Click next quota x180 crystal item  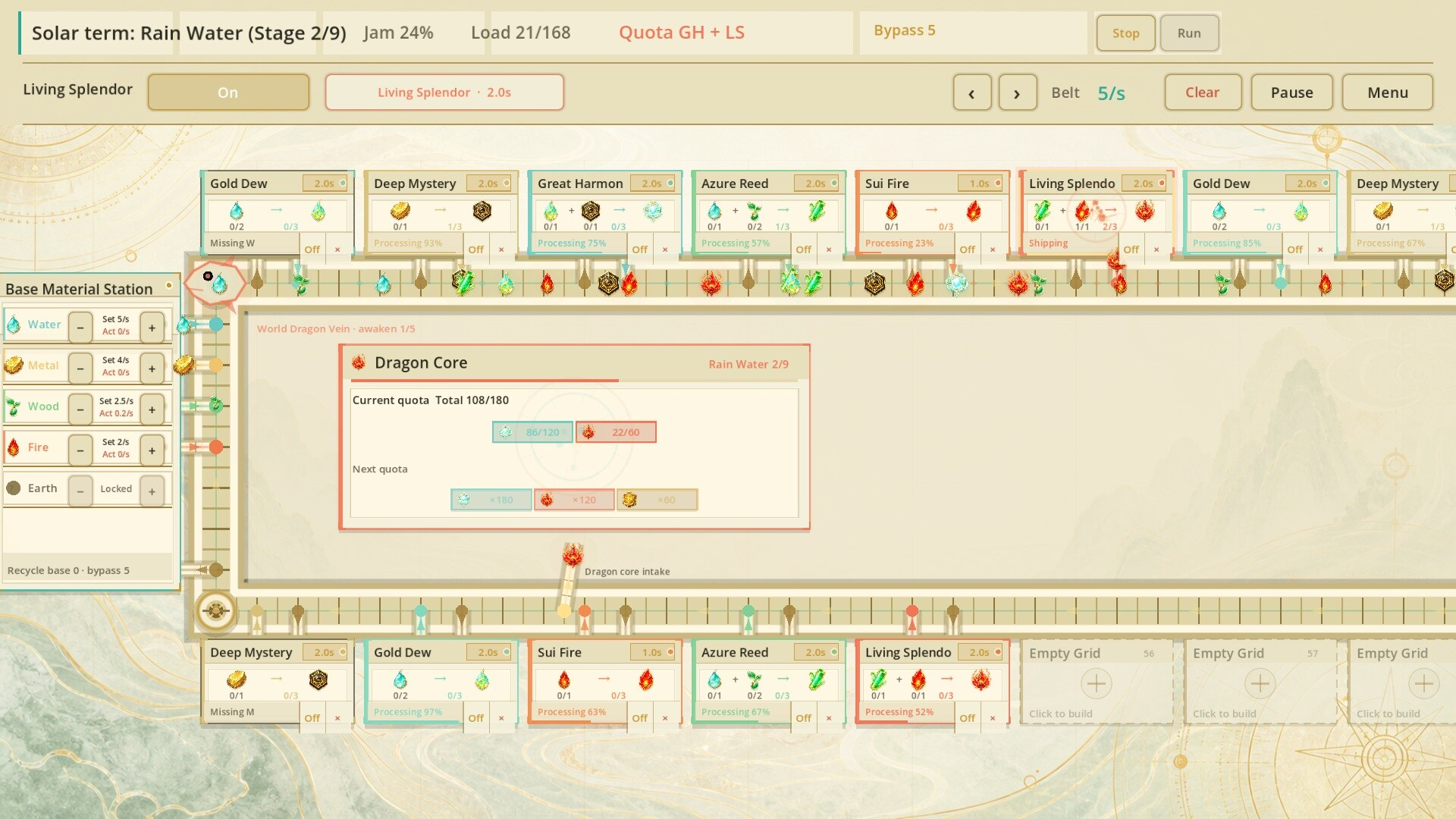[491, 500]
